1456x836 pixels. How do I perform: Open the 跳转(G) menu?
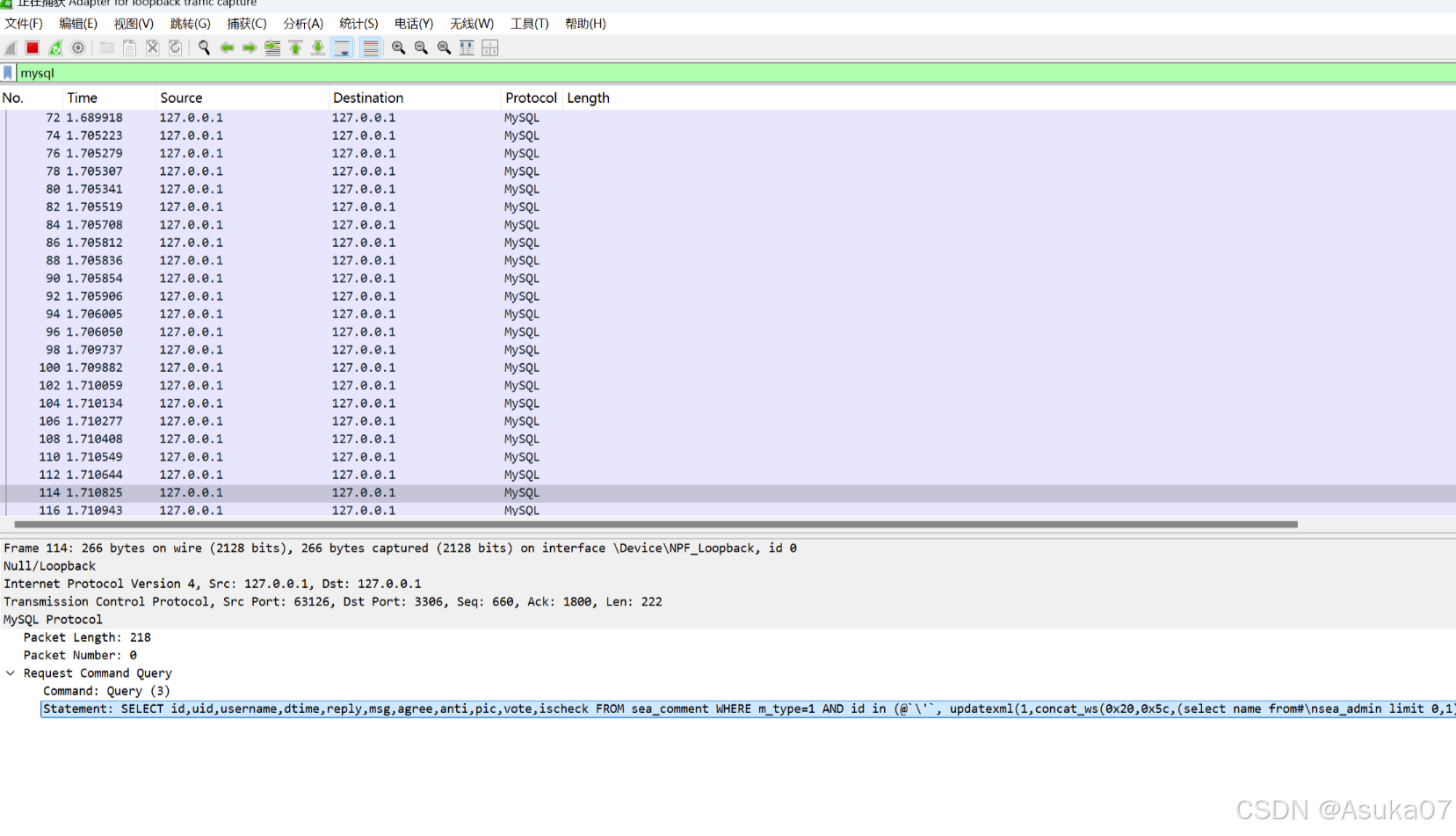190,24
